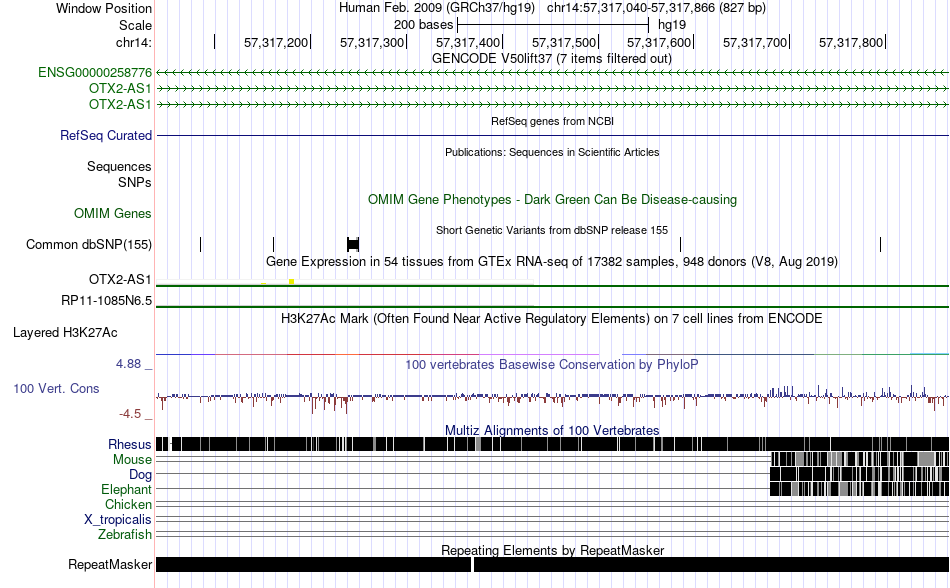Open GENCODE V50lift37 track title
950x588 pixels.
[x=552, y=59]
